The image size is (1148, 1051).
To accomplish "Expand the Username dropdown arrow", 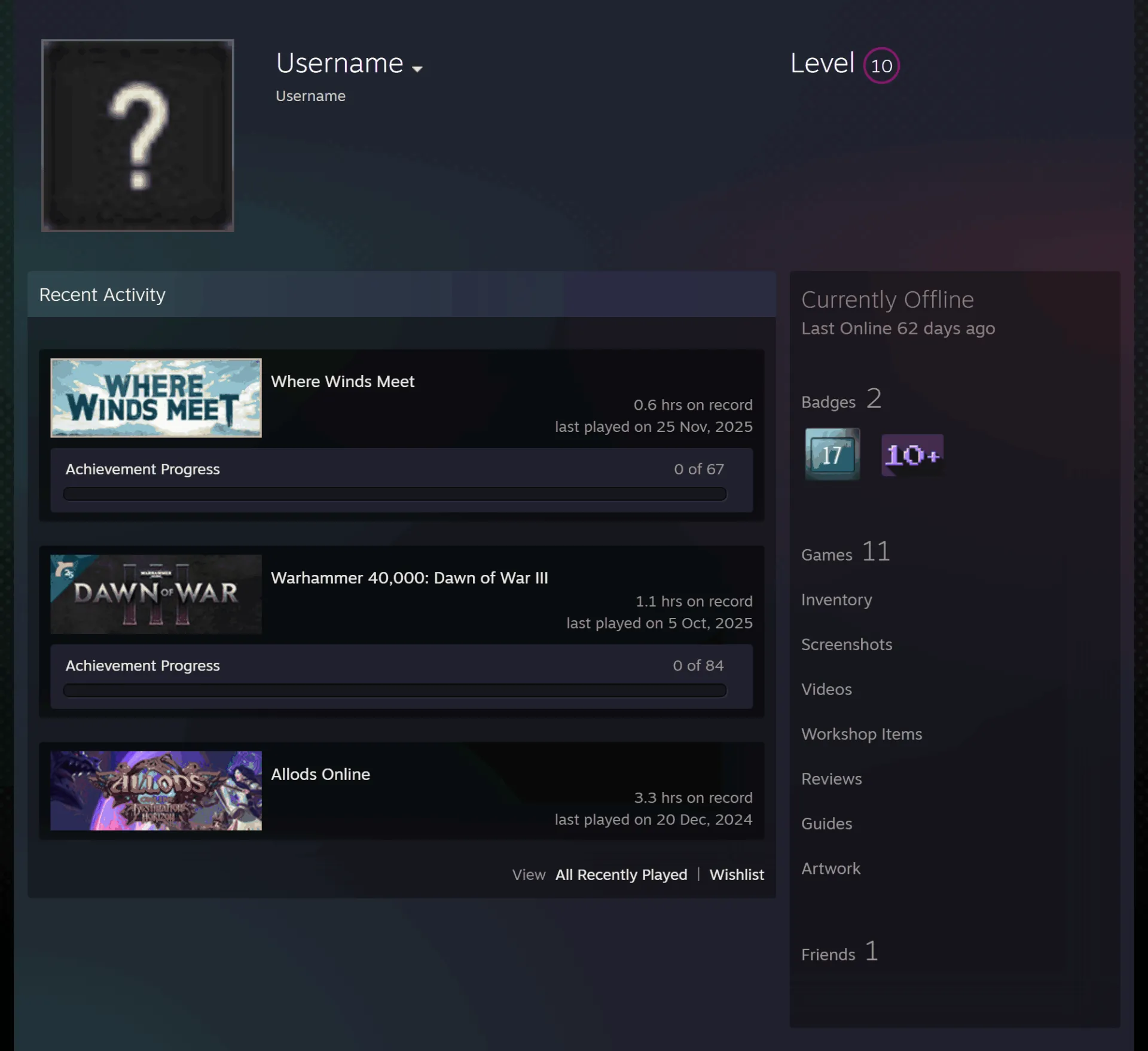I will (x=417, y=69).
